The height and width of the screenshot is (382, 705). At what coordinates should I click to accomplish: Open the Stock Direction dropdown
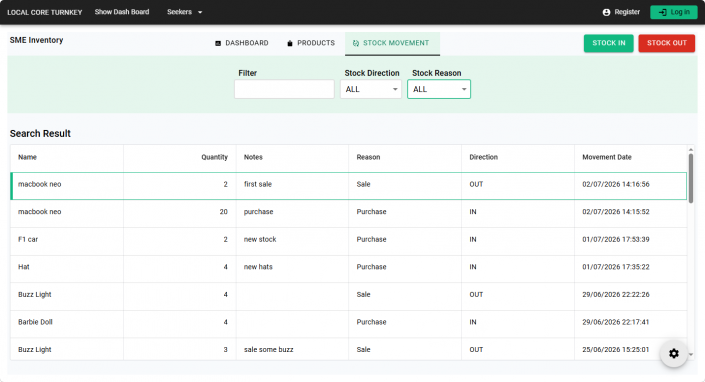click(371, 89)
